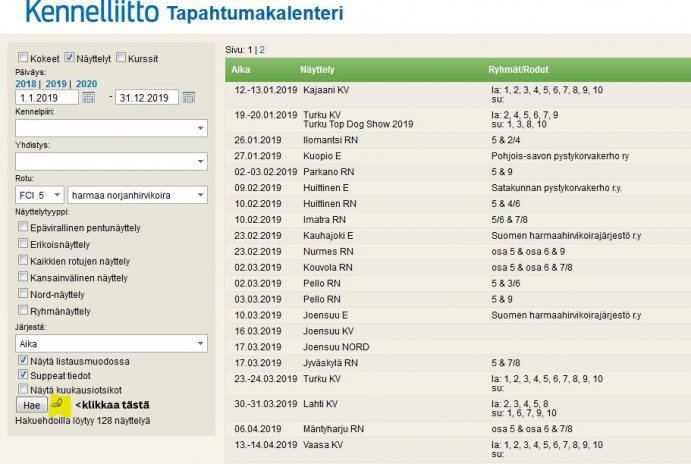Viewport: 691px width, 464px height.
Task: Open calendar picker for end date
Action: pos(189,97)
